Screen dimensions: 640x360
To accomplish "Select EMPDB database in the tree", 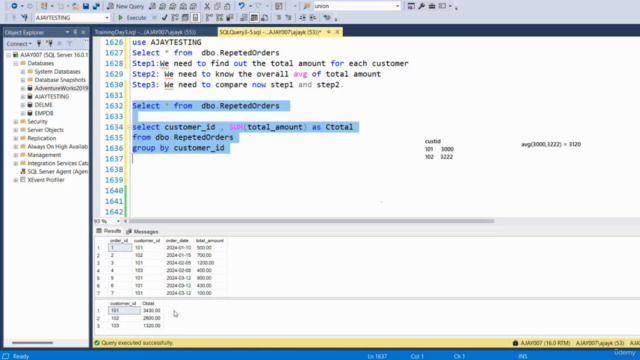I will tap(44, 113).
